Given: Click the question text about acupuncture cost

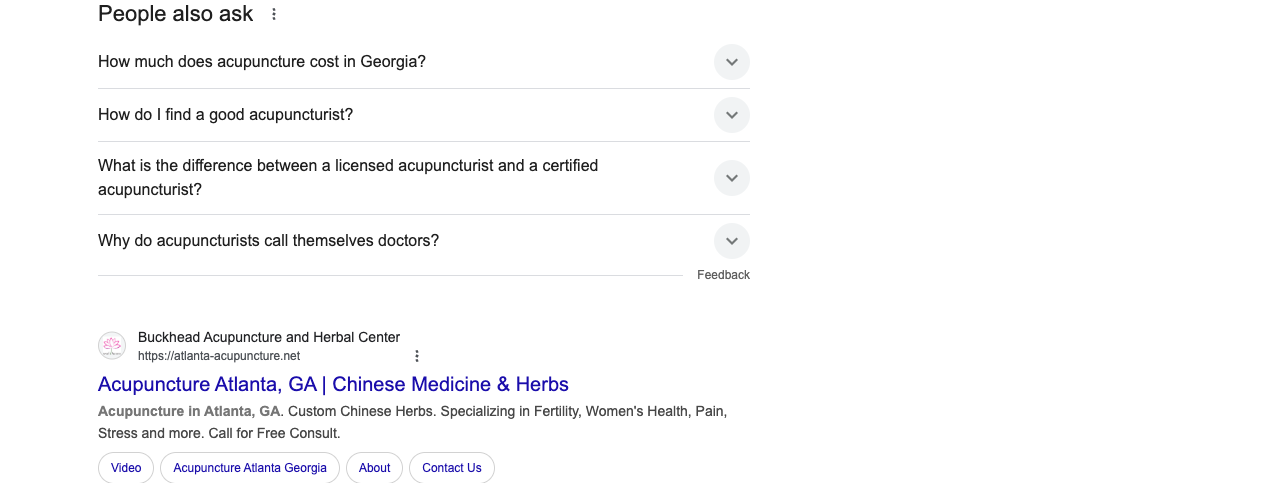Looking at the screenshot, I should click(x=262, y=62).
